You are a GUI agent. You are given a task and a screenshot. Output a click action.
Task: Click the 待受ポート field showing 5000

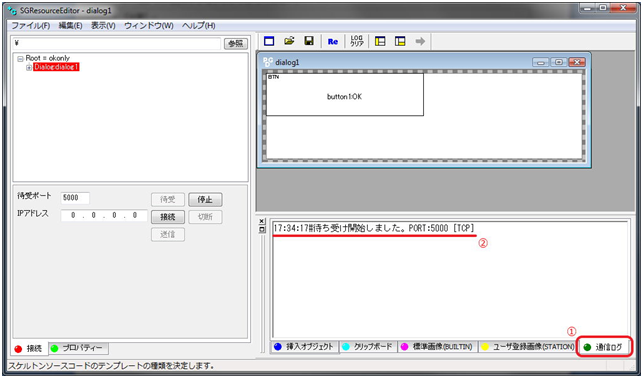coord(75,198)
